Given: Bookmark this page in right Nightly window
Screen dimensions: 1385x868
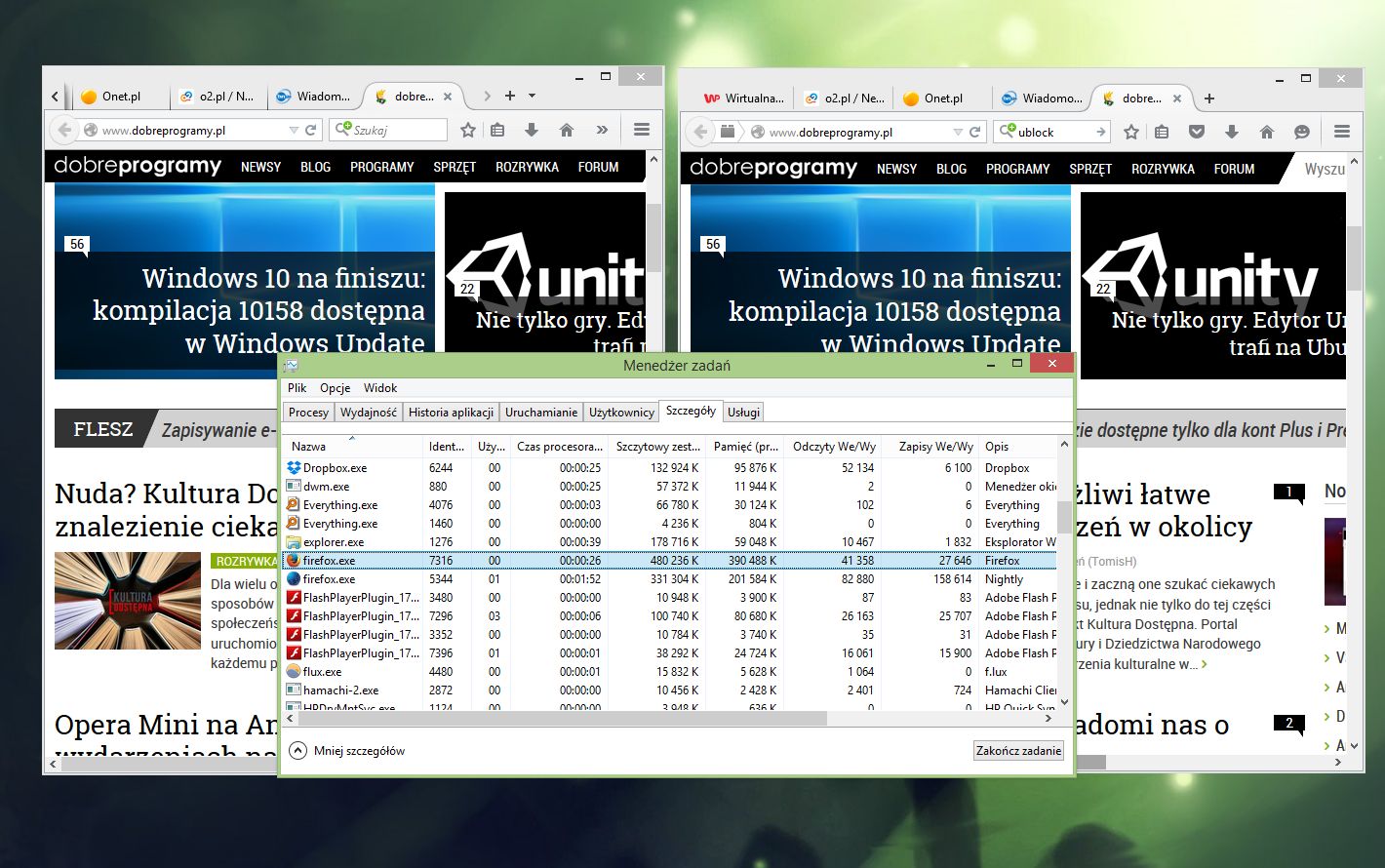Looking at the screenshot, I should pos(1131,132).
